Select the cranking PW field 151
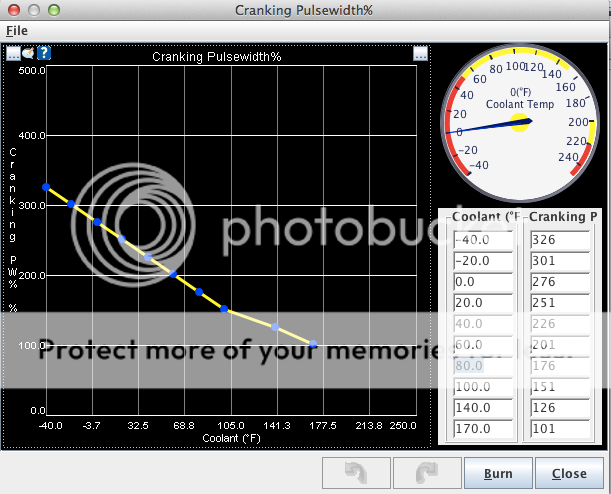The width and height of the screenshot is (611, 494). (x=560, y=387)
